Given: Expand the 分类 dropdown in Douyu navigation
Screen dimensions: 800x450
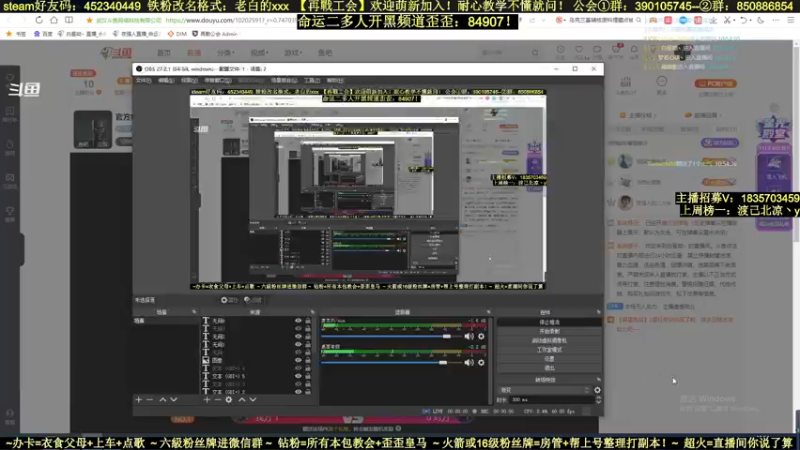Looking at the screenshot, I should [225, 53].
